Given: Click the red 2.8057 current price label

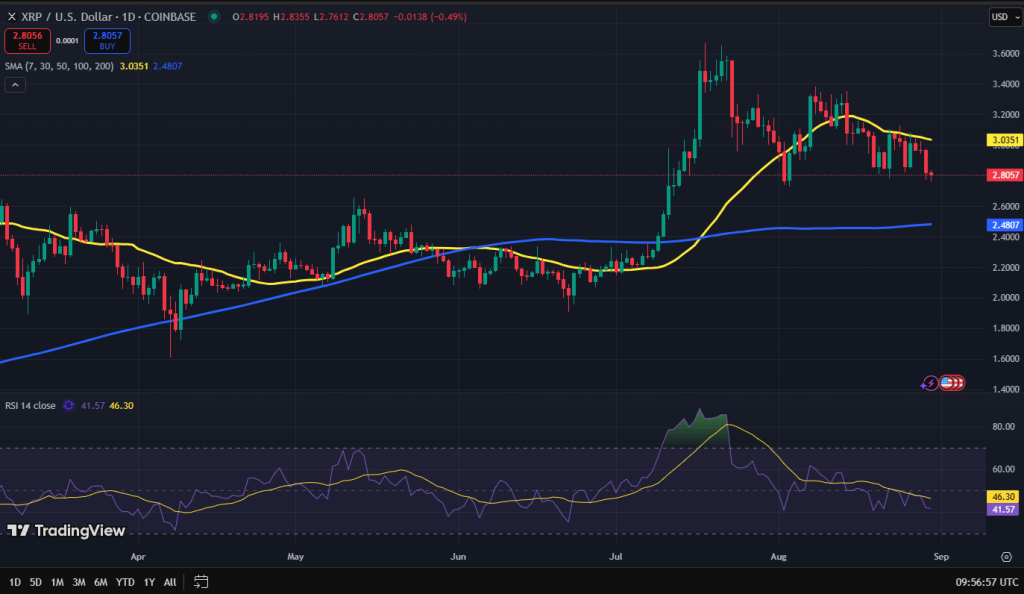Looking at the screenshot, I should click(x=1004, y=175).
